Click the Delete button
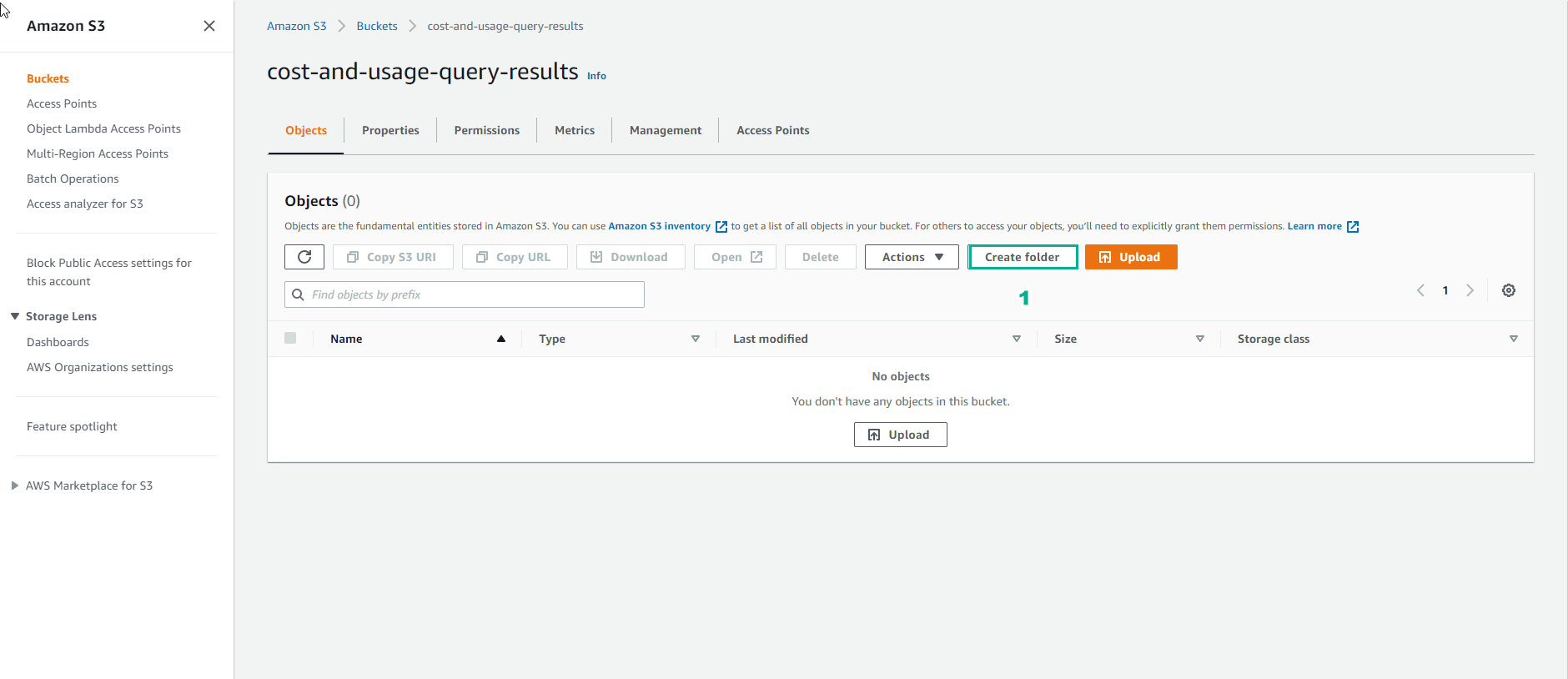Screen dimensions: 1568x679 (821, 257)
